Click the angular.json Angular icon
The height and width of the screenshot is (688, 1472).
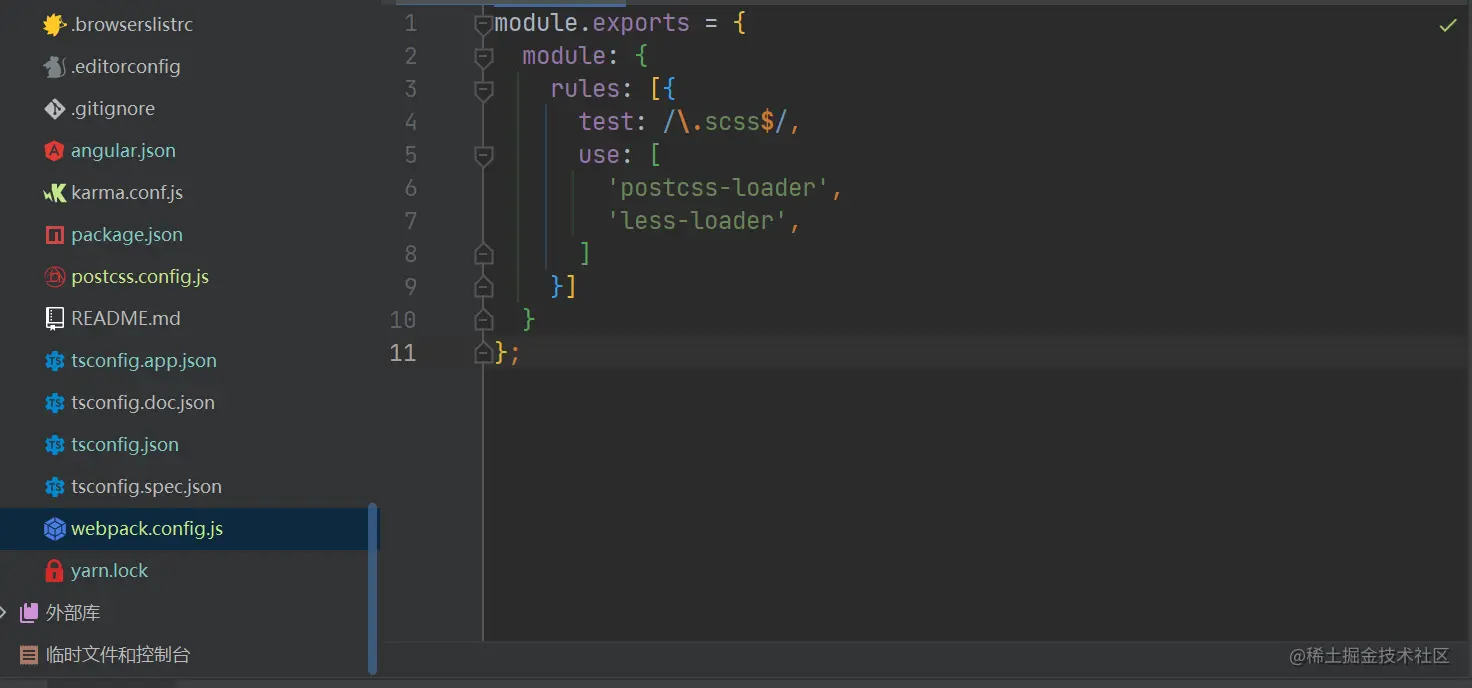point(55,151)
